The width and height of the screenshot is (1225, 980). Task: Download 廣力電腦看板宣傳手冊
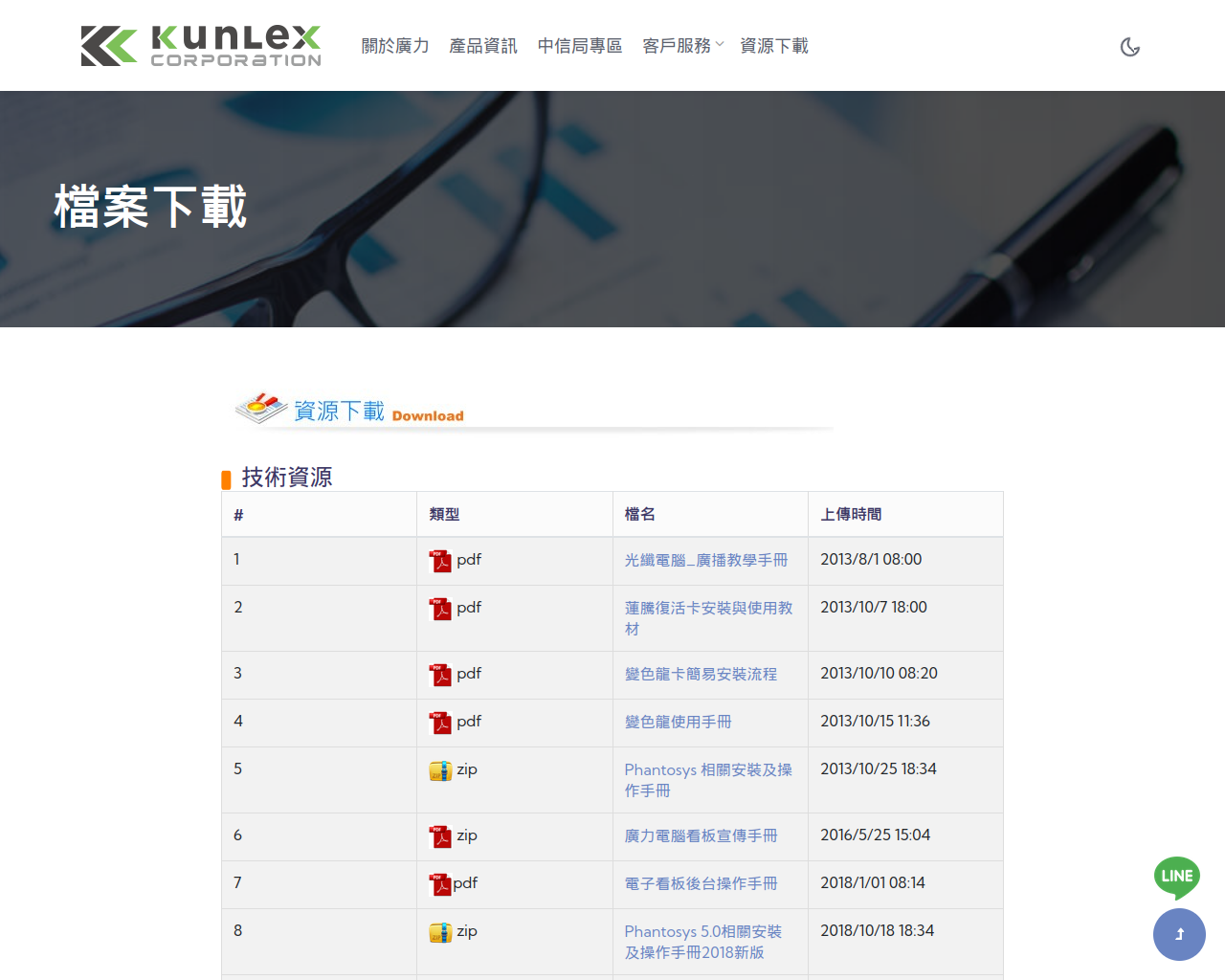(x=701, y=835)
